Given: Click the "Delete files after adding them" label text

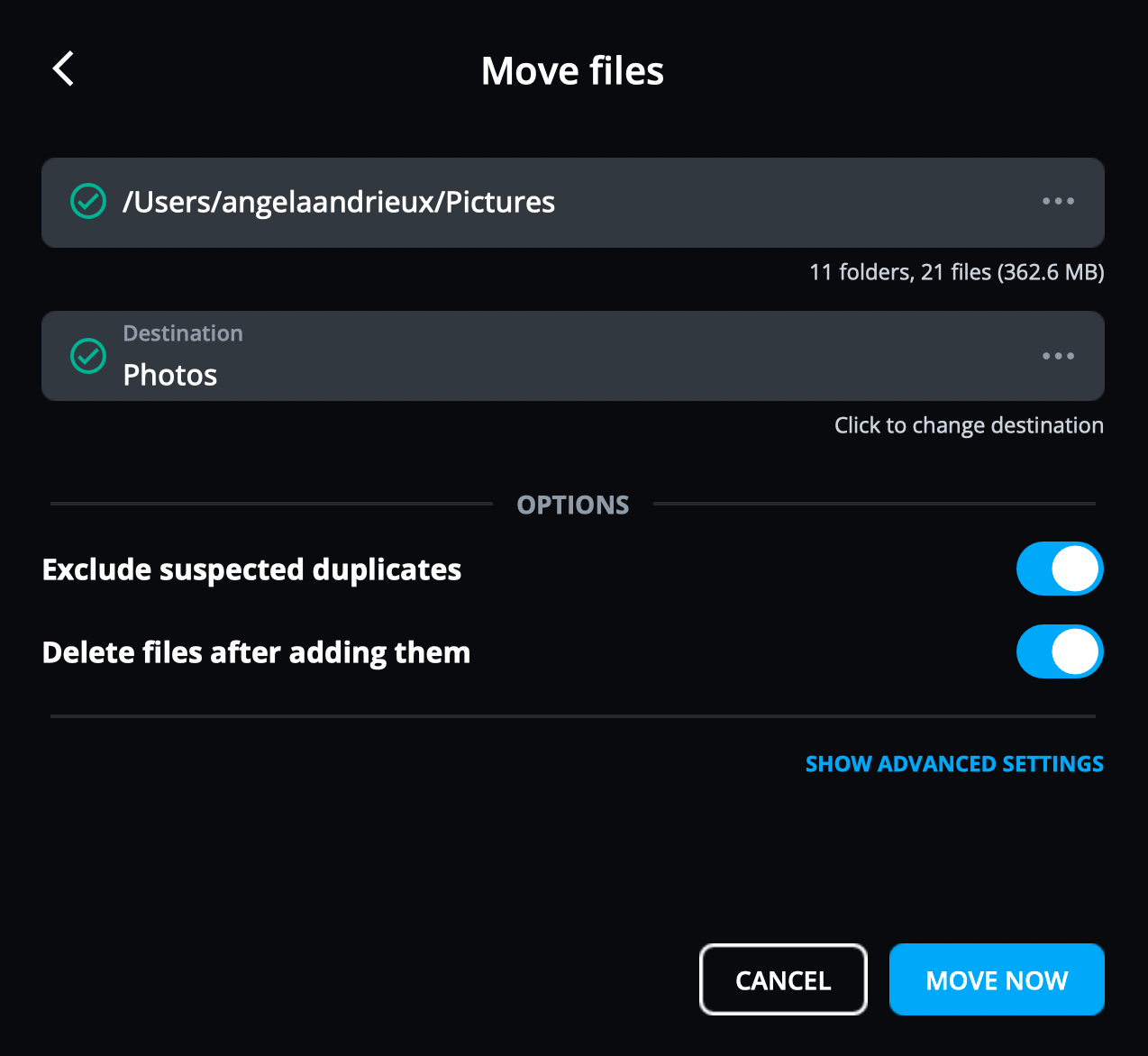Looking at the screenshot, I should pyautogui.click(x=256, y=652).
